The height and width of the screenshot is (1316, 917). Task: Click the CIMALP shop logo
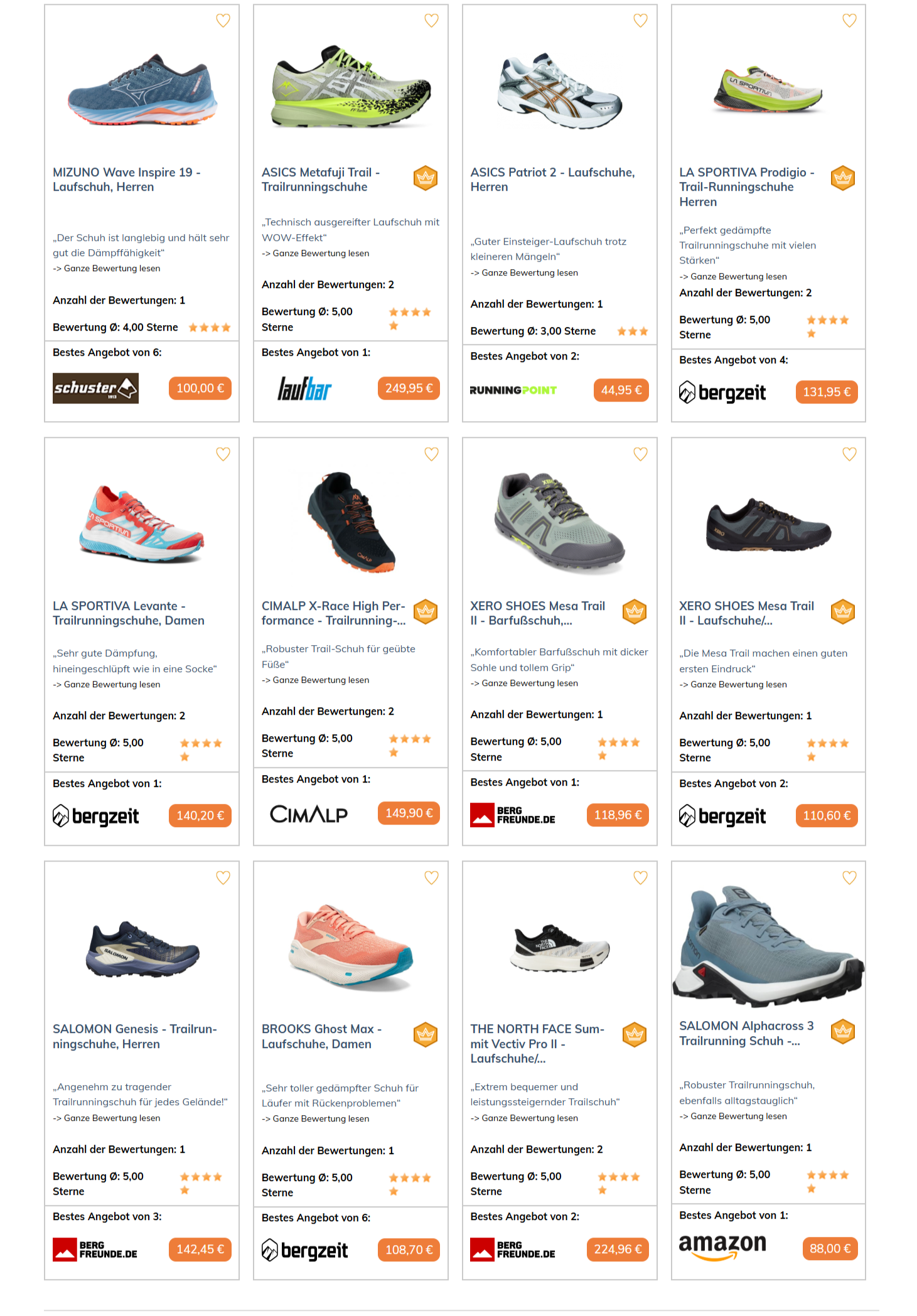(309, 814)
